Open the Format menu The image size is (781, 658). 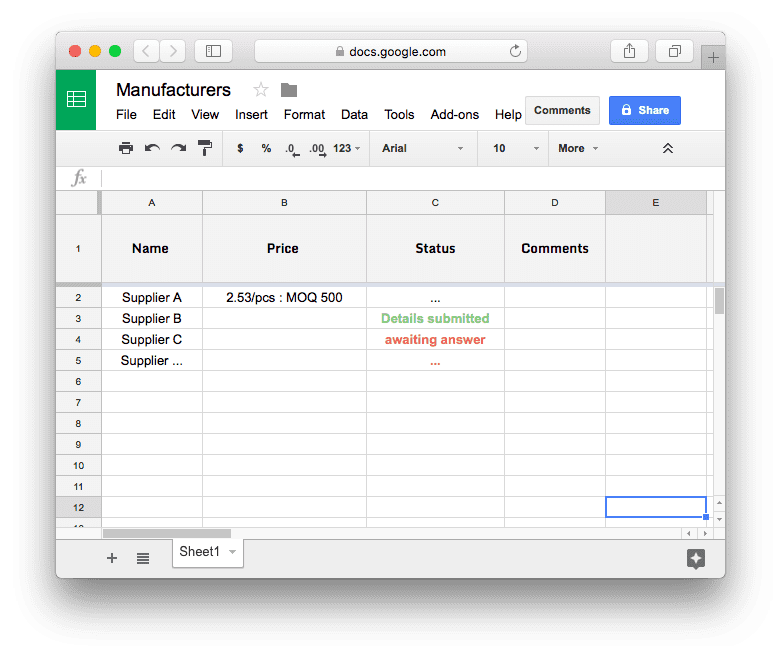[x=304, y=115]
